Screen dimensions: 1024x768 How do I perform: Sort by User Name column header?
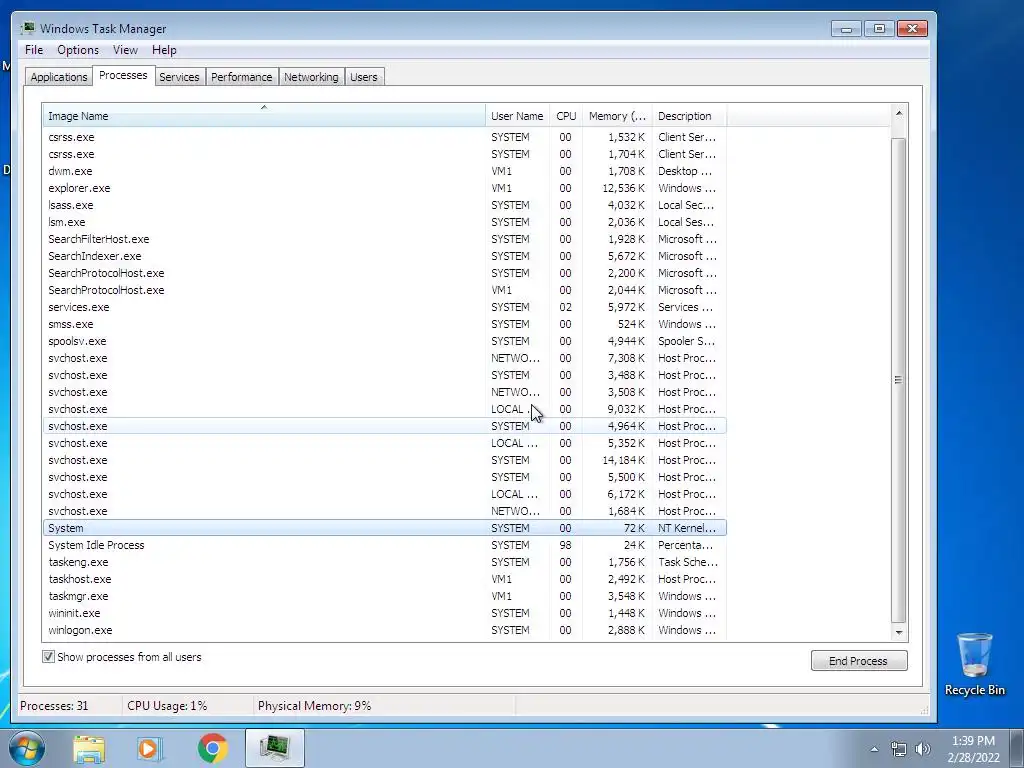(517, 116)
